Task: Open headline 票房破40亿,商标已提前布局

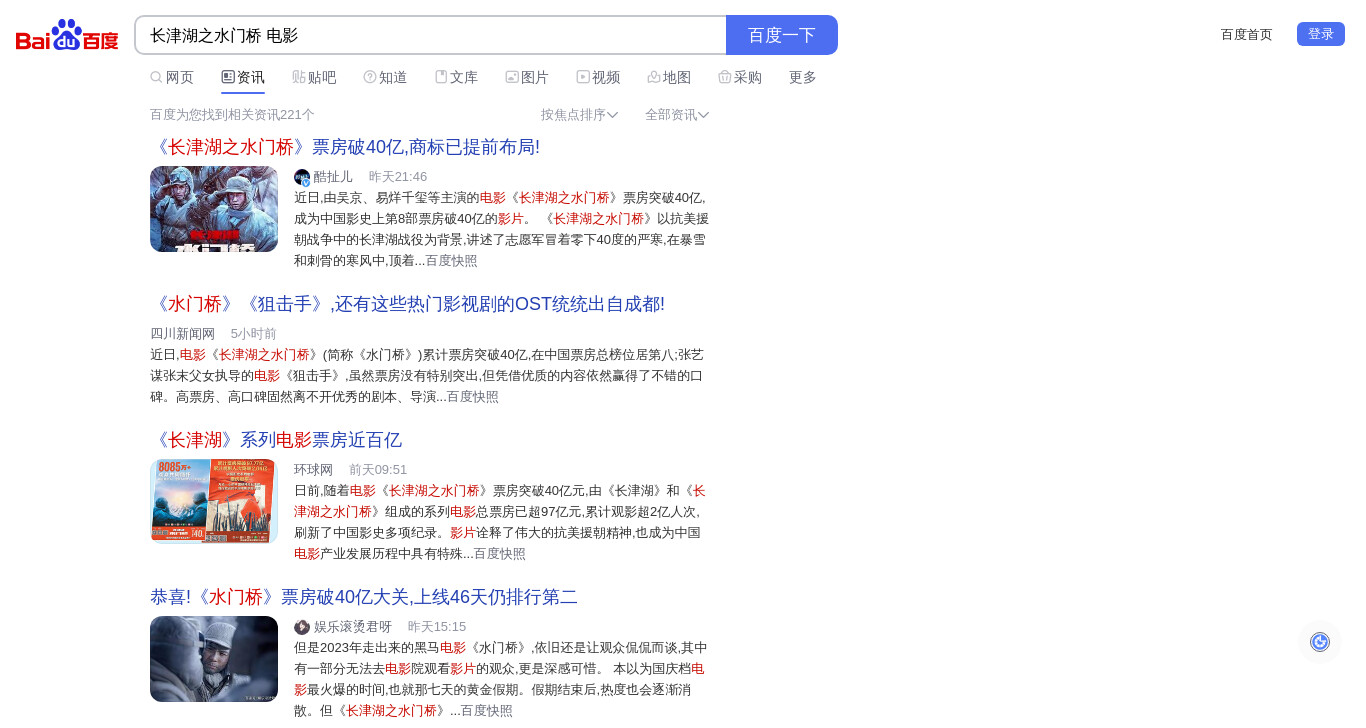Action: (x=345, y=147)
